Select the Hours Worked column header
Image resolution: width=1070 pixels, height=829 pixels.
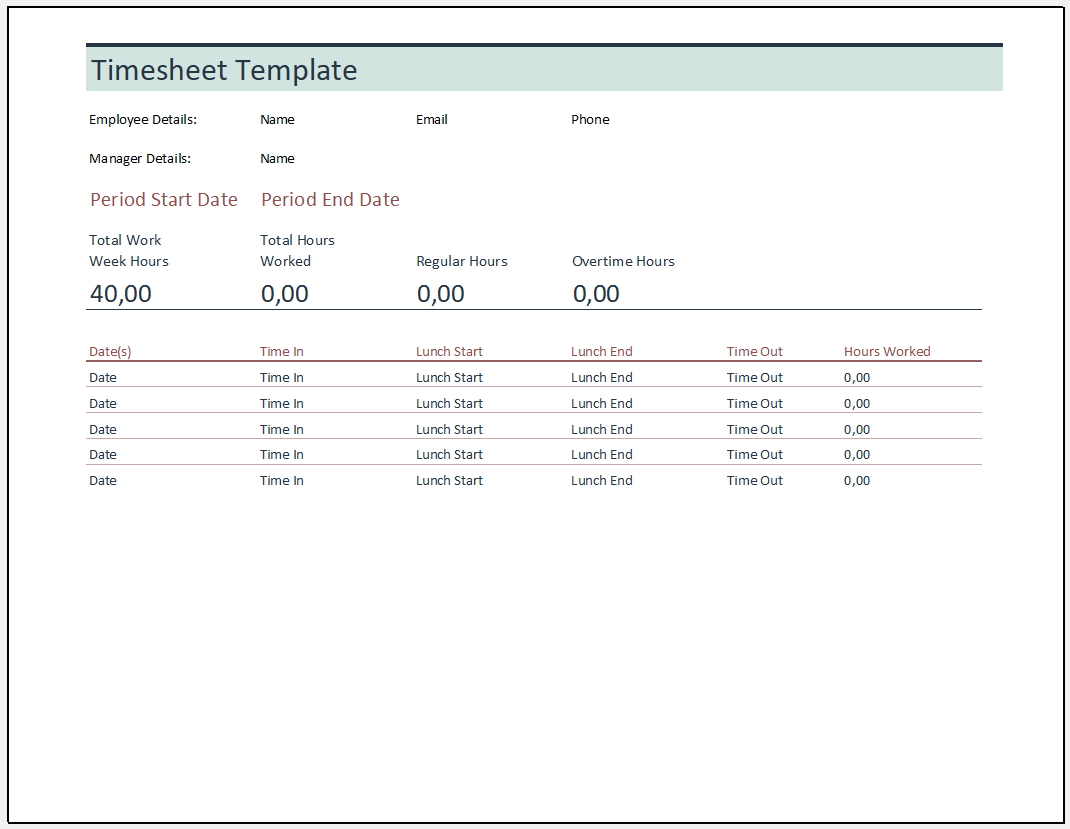pyautogui.click(x=887, y=352)
